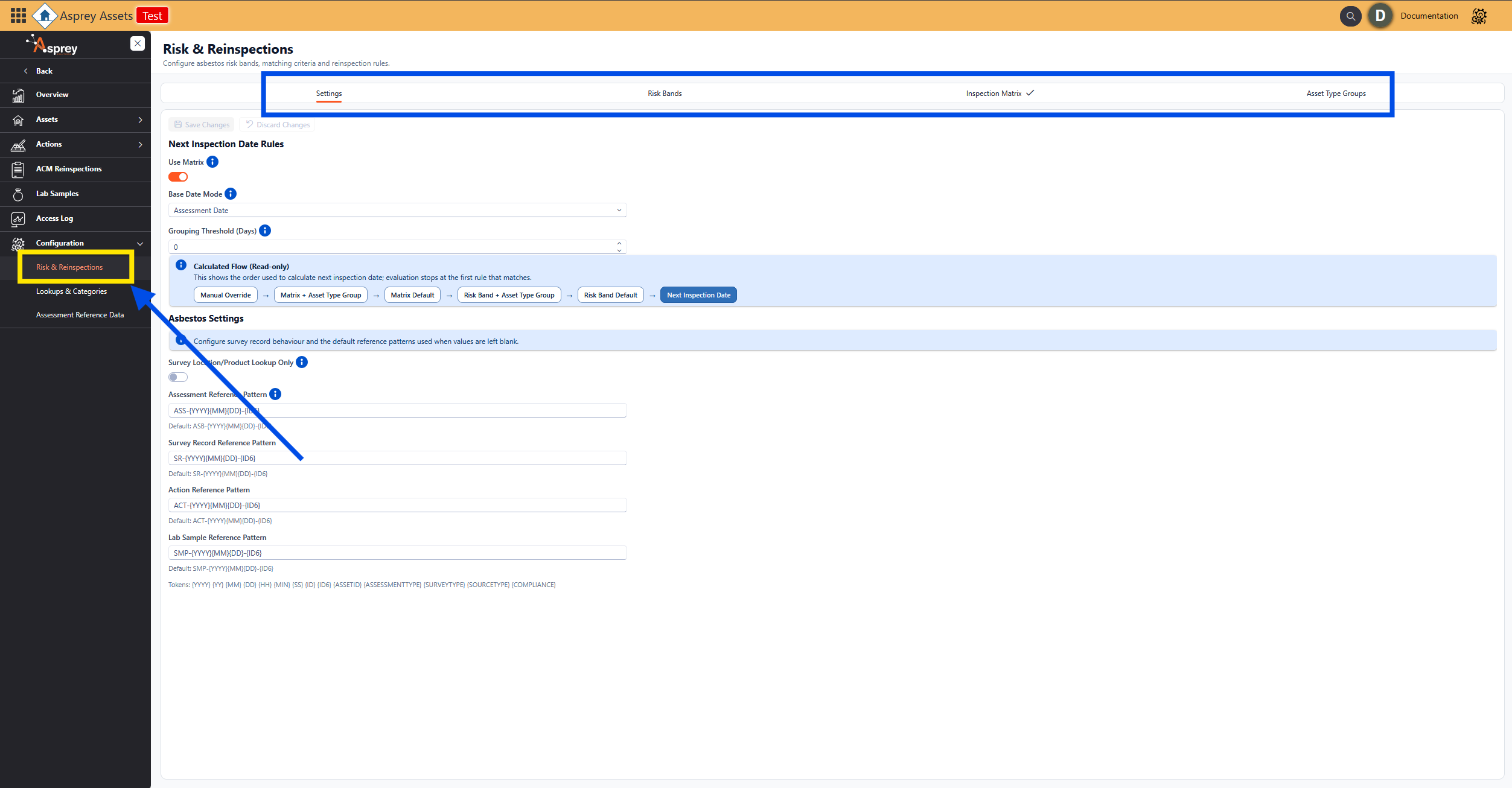Click info icon beside Grouping Threshold (Days)
The width and height of the screenshot is (1512, 788).
[x=265, y=230]
